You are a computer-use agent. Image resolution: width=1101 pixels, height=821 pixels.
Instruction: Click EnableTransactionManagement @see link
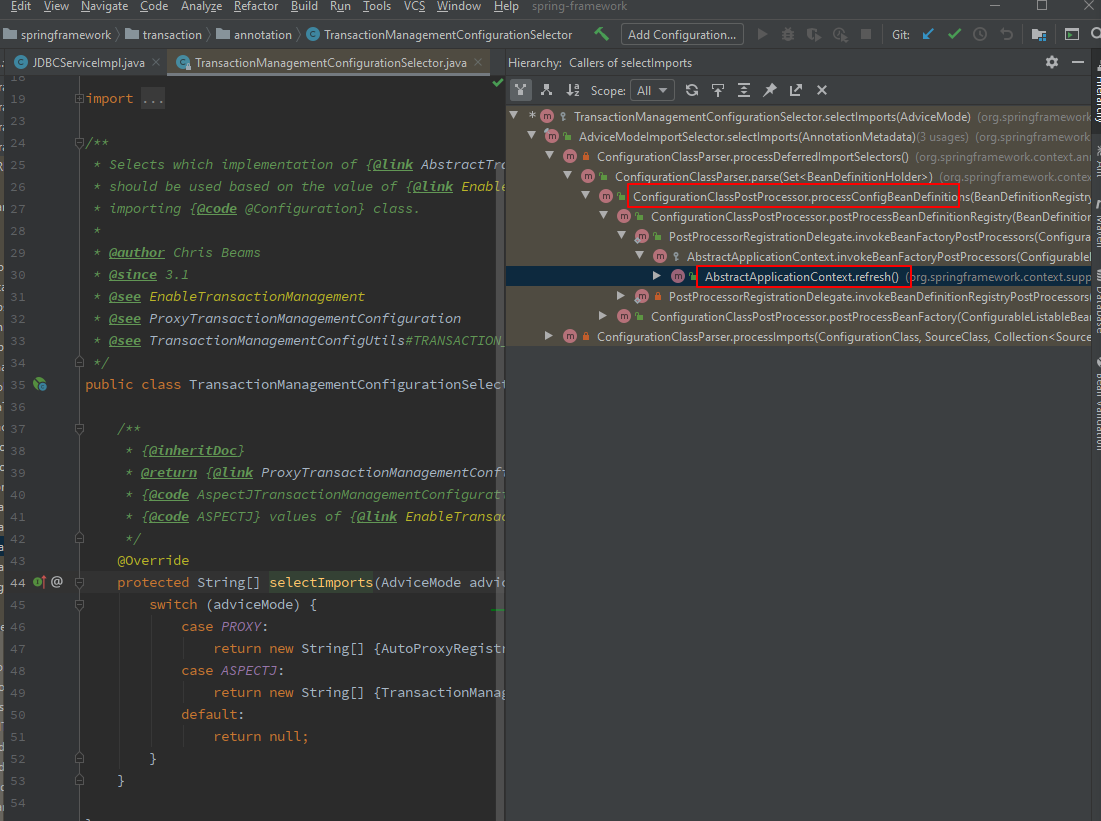pos(256,296)
